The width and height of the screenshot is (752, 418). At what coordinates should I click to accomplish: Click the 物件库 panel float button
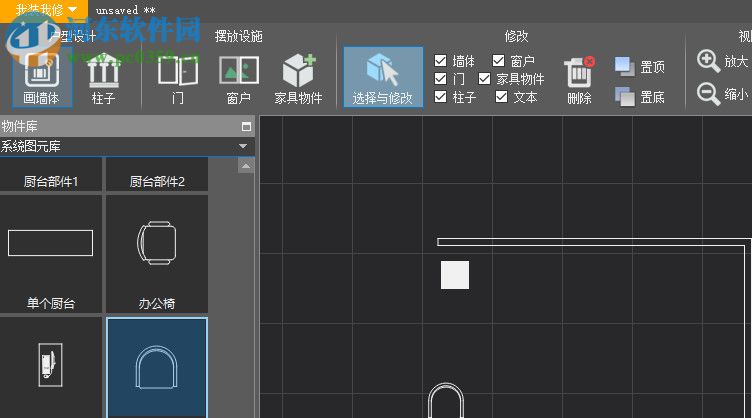246,127
